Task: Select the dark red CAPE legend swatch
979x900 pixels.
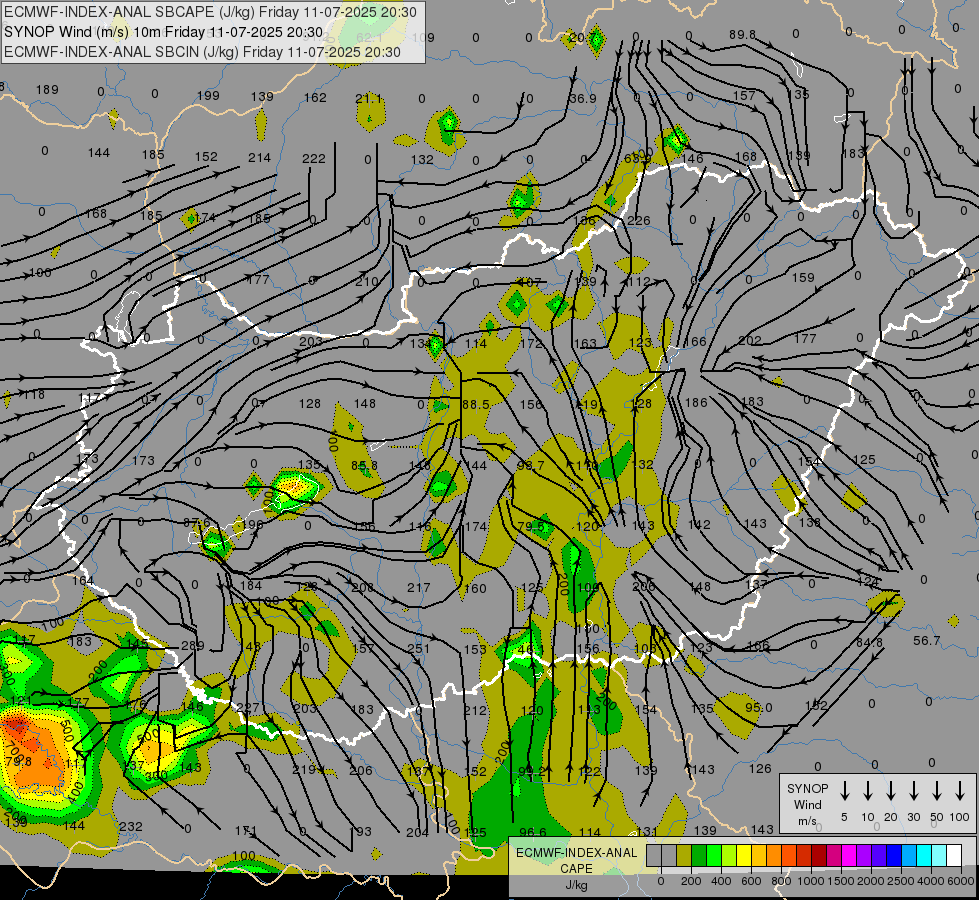Action: point(819,856)
